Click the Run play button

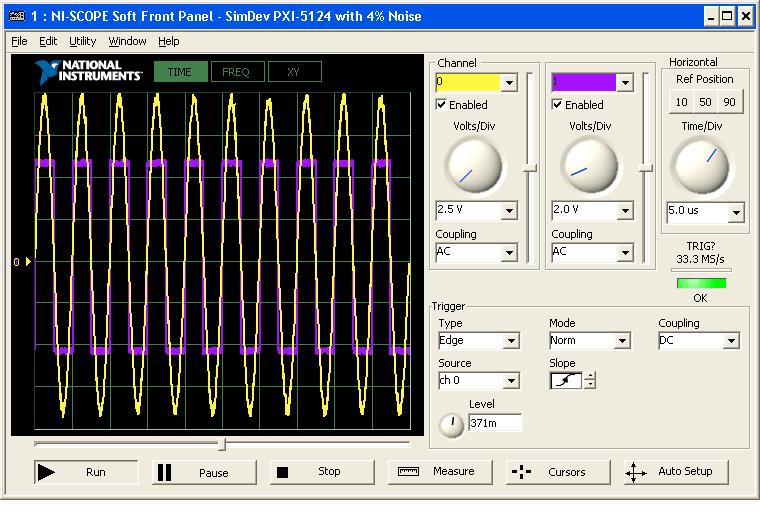click(85, 472)
